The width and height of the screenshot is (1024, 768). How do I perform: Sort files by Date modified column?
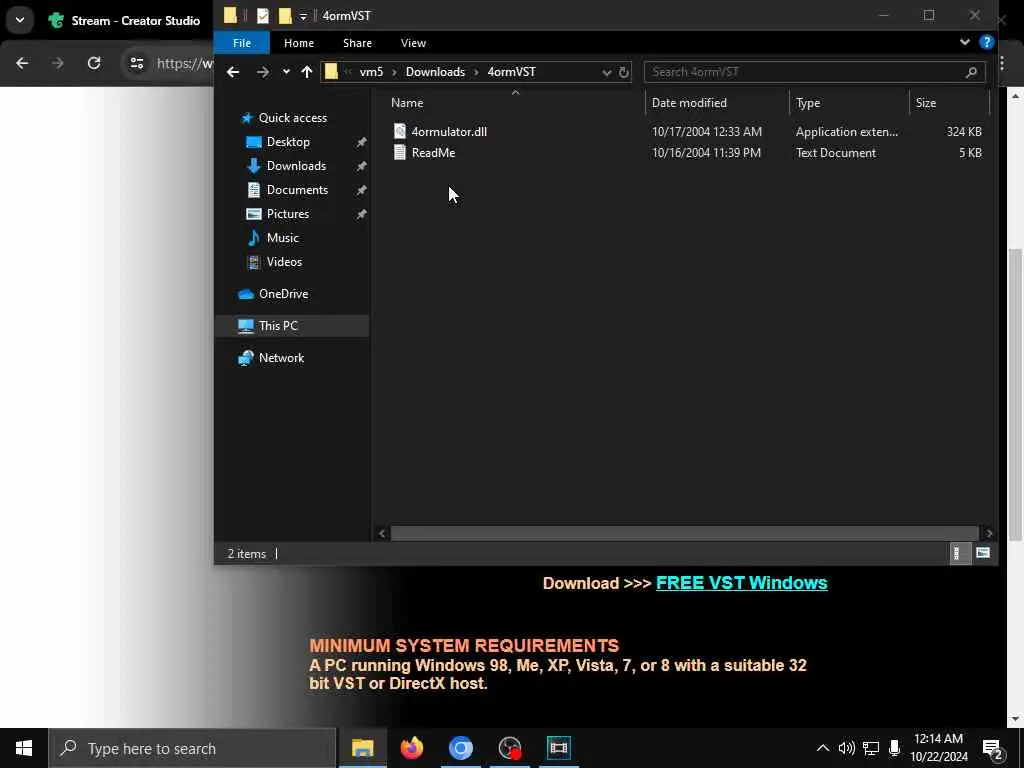click(x=689, y=103)
